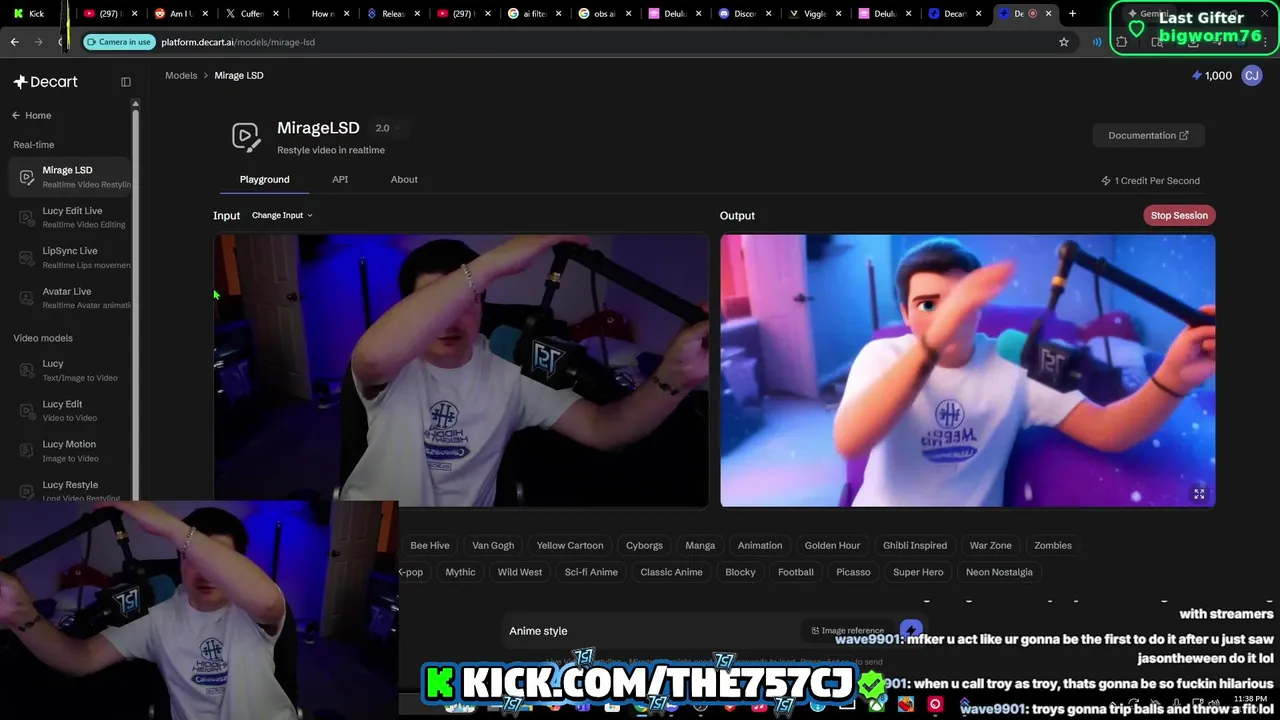Viewport: 1280px width, 720px height.
Task: Open a new browser tab with plus
Action: pyautogui.click(x=1072, y=13)
